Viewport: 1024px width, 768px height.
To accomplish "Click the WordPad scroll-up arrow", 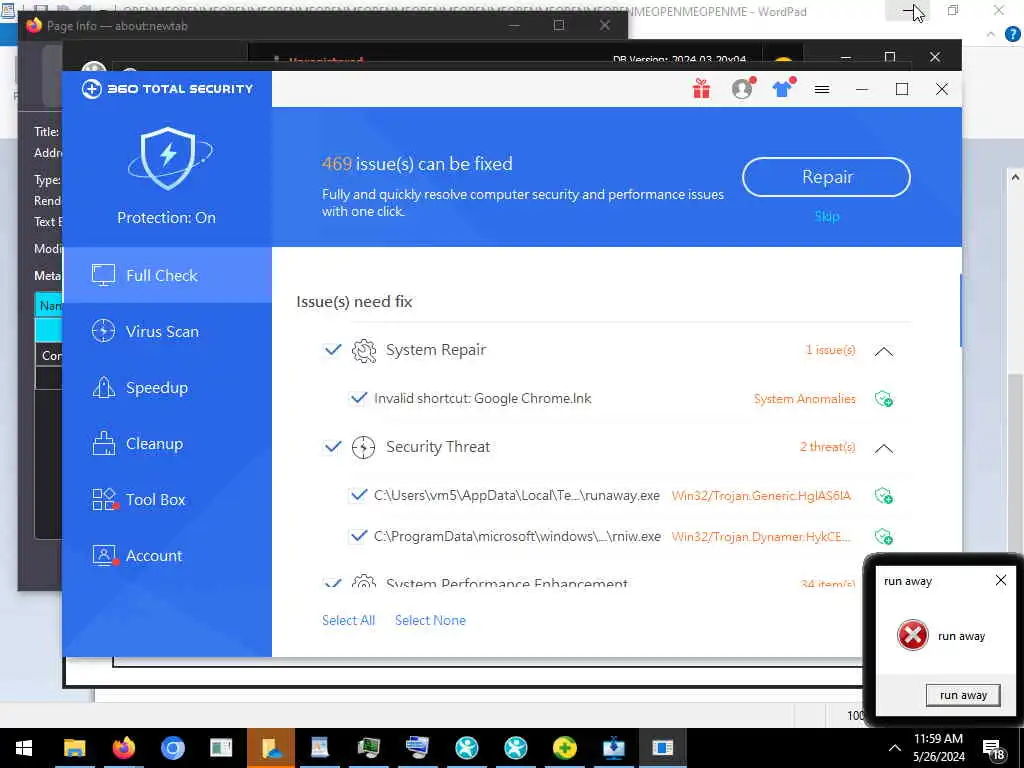I will click(1015, 177).
